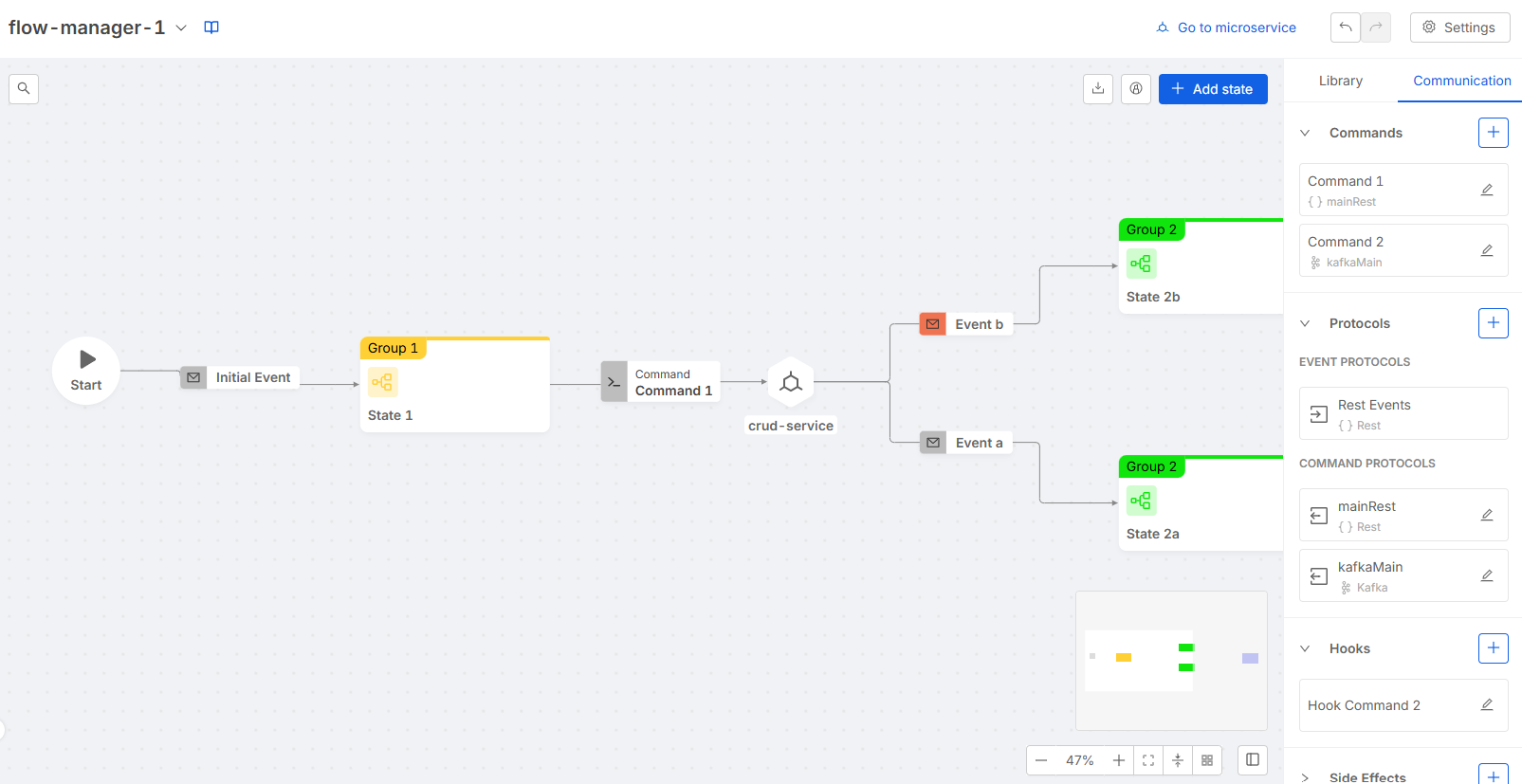Edit the kafkaMain protocol
Screen dimensions: 1522x784
1487,575
